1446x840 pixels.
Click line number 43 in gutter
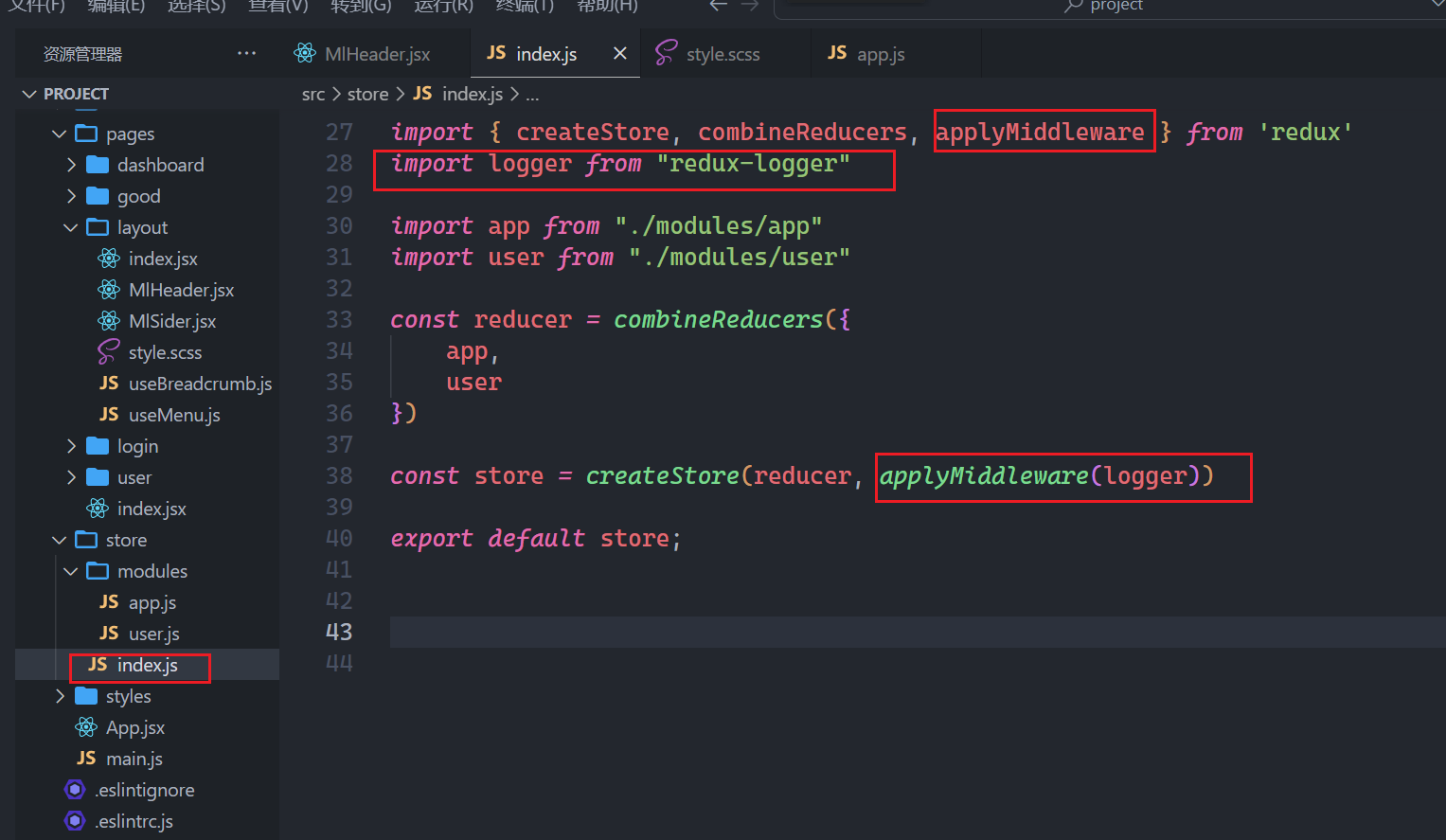[339, 632]
